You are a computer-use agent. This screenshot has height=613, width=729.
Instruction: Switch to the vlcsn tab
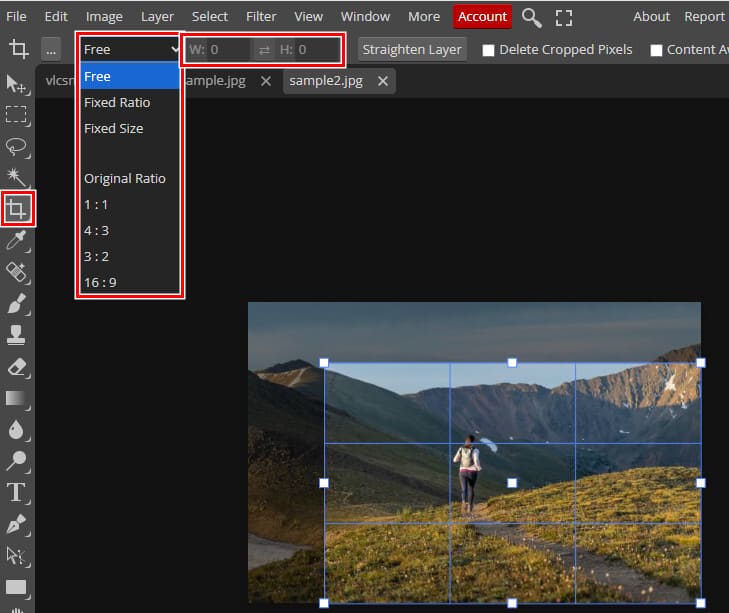click(59, 81)
